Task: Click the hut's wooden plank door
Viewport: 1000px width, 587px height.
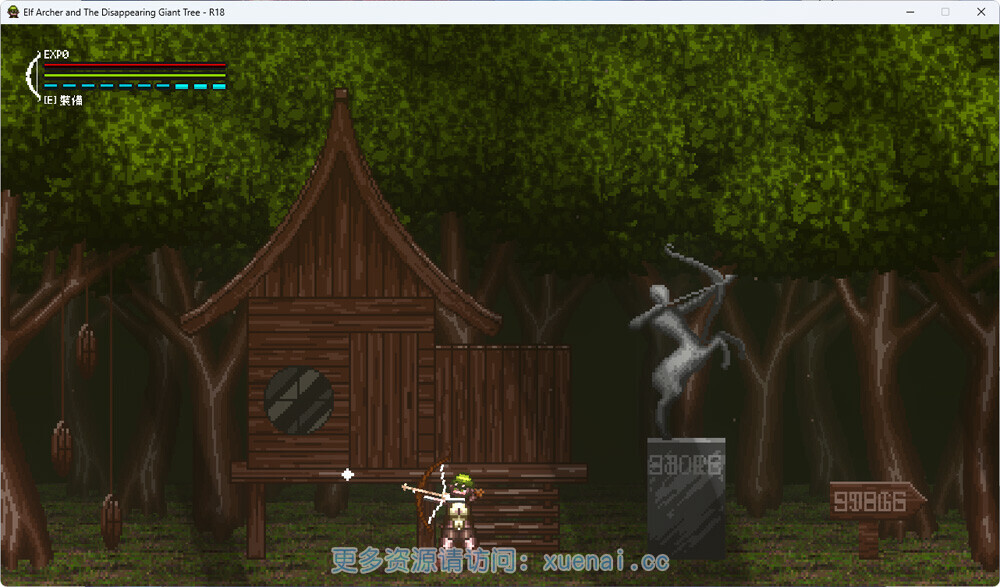Action: [x=384, y=398]
